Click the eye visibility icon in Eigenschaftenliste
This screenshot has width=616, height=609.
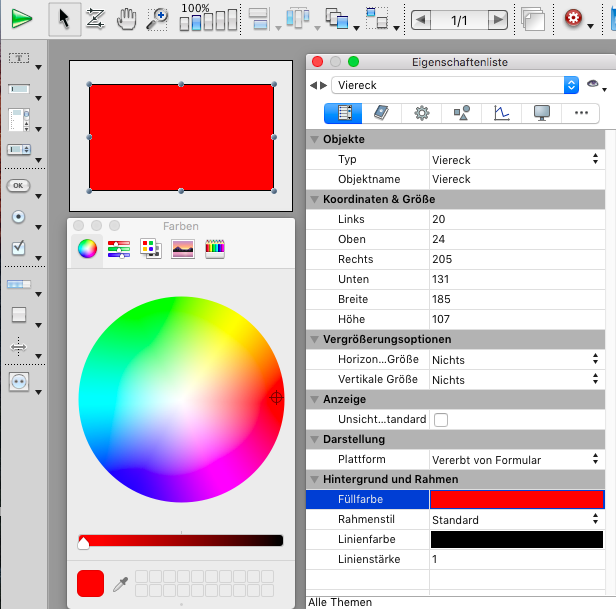coord(593,85)
